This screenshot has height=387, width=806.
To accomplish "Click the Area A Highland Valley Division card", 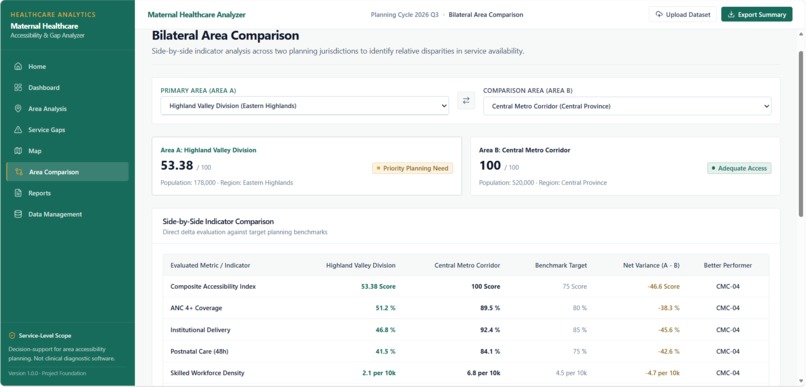I will click(x=306, y=166).
